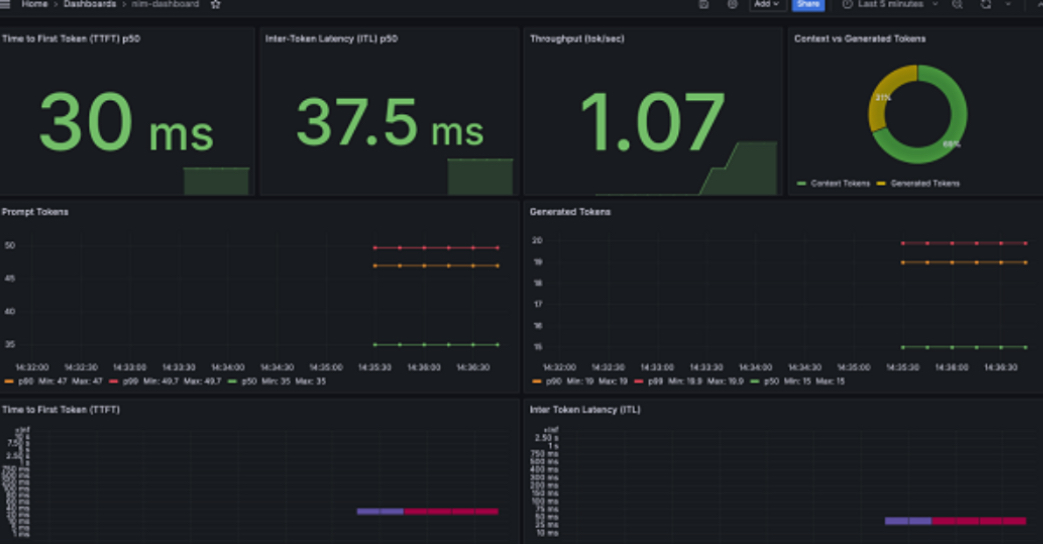Open Time to First Token p50 panel title
Image resolution: width=1043 pixels, height=544 pixels.
pos(71,39)
